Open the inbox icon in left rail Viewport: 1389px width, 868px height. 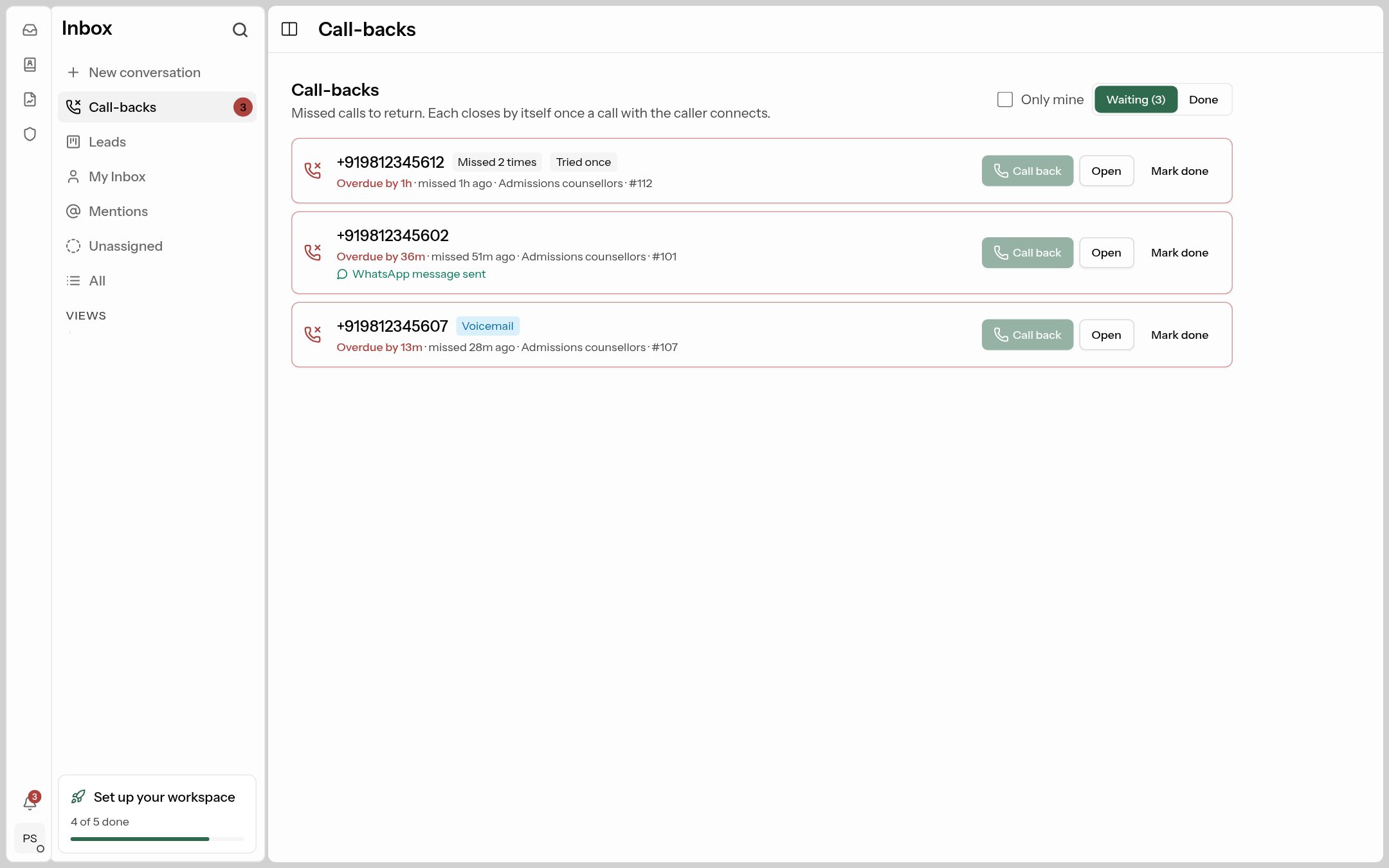[30, 30]
